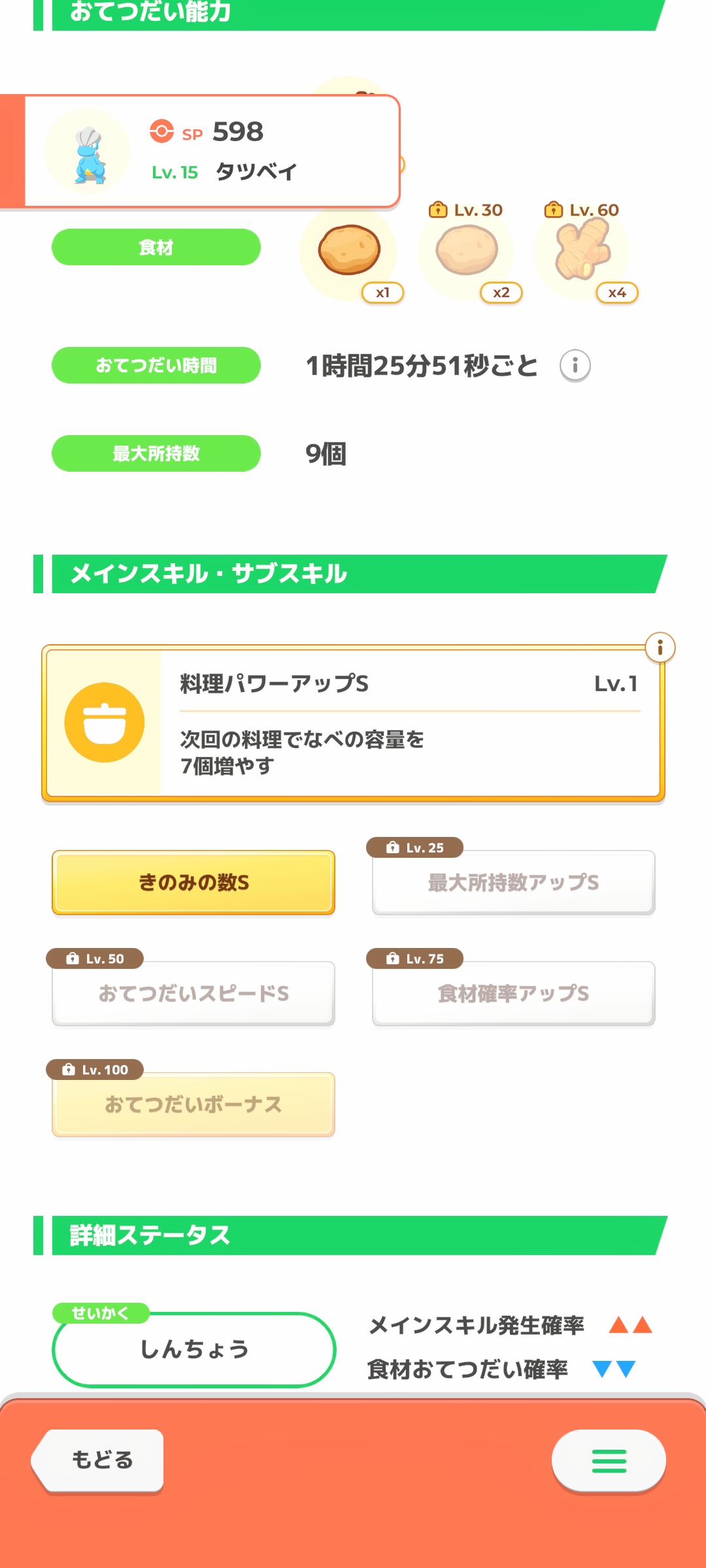Tap the locked おてつだいボーナス sub skill
The image size is (706, 1568).
click(x=193, y=1105)
